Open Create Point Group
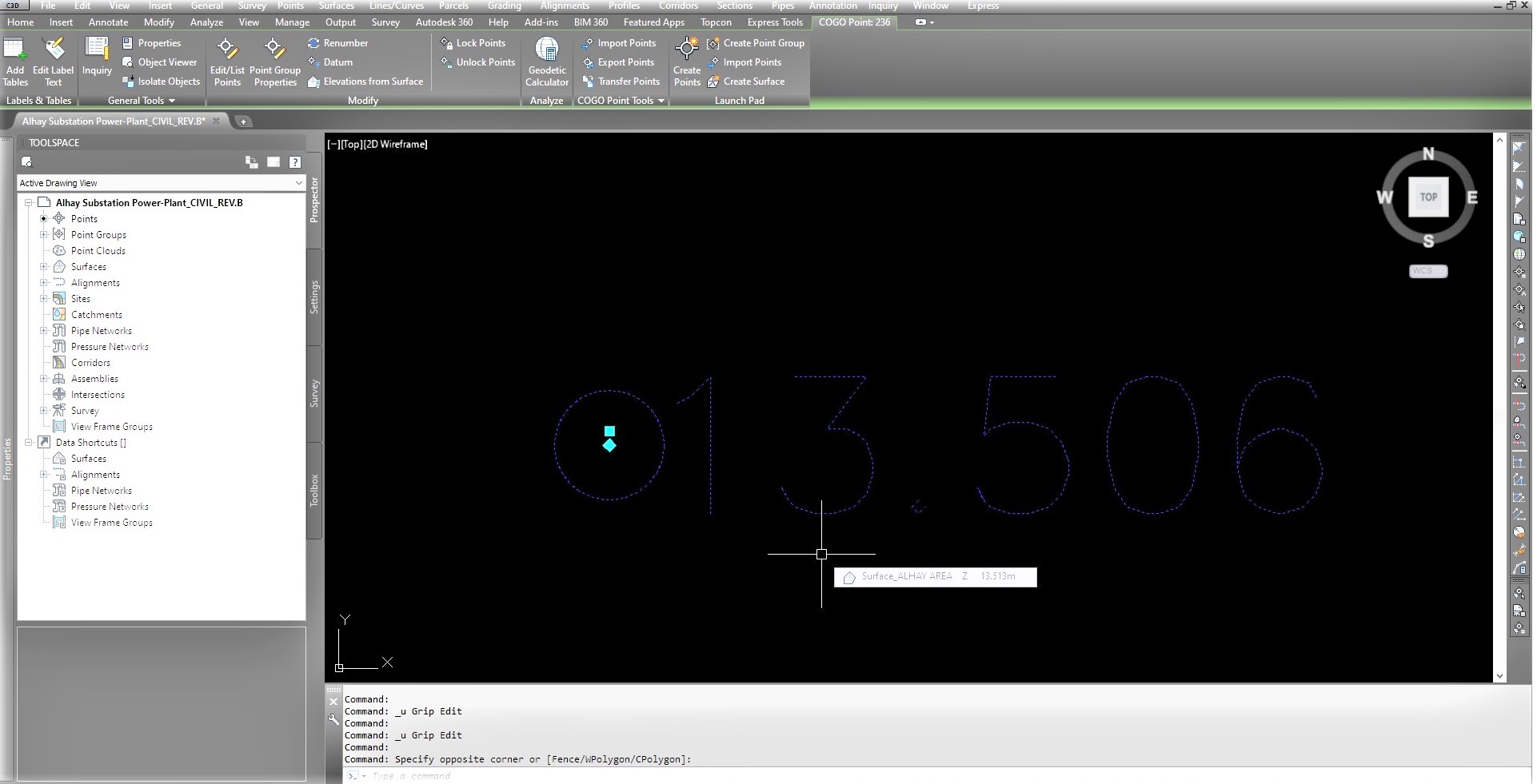Screen dimensions: 1537x784 756,42
